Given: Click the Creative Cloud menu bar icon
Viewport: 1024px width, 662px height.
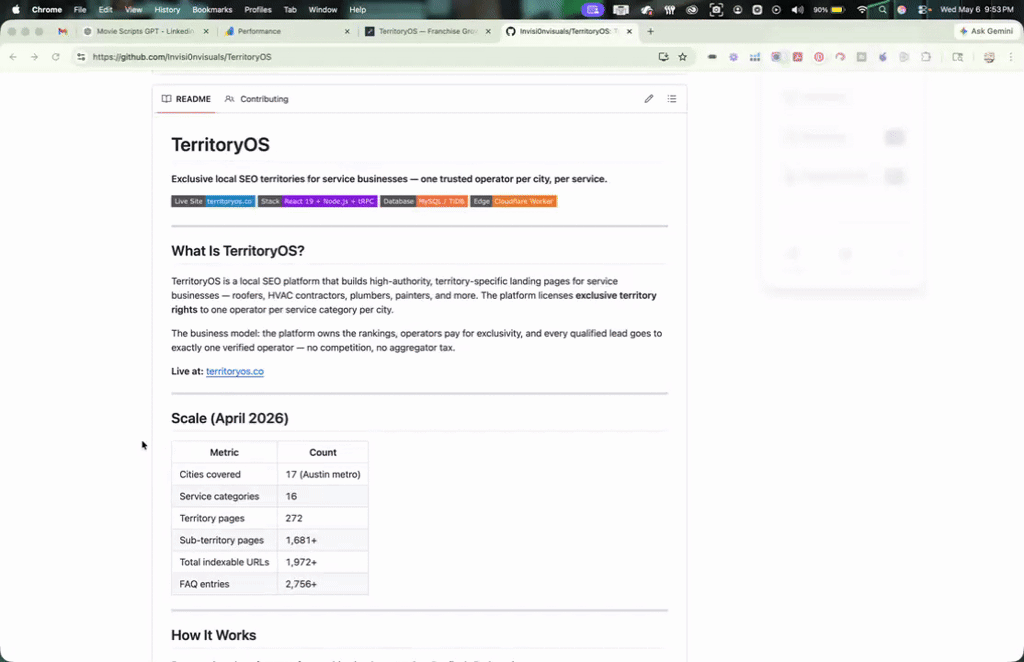Looking at the screenshot, I should 692,10.
